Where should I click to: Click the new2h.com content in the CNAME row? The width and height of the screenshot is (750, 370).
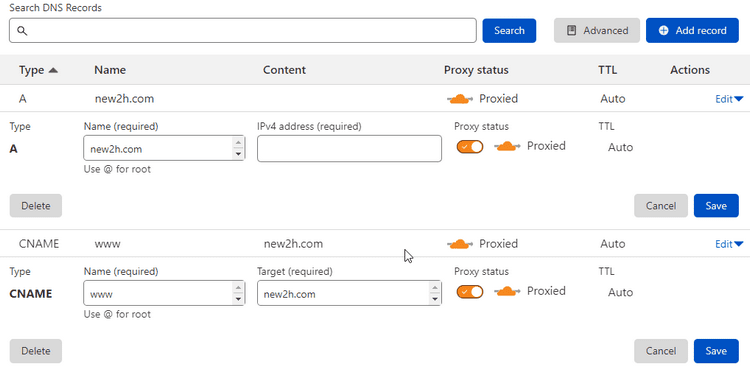pyautogui.click(x=293, y=244)
